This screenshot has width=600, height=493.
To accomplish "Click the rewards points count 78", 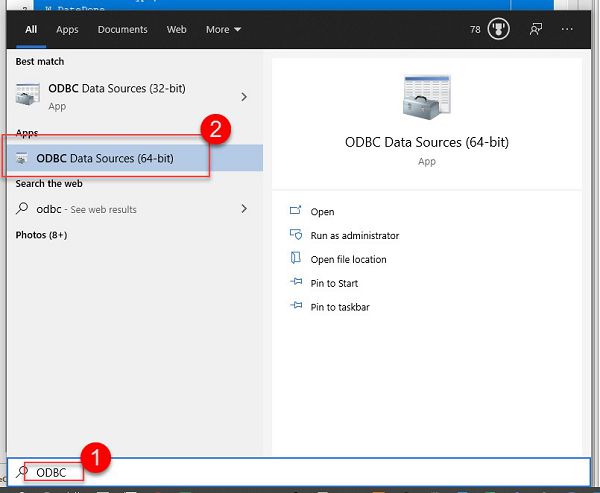I will pyautogui.click(x=475, y=29).
